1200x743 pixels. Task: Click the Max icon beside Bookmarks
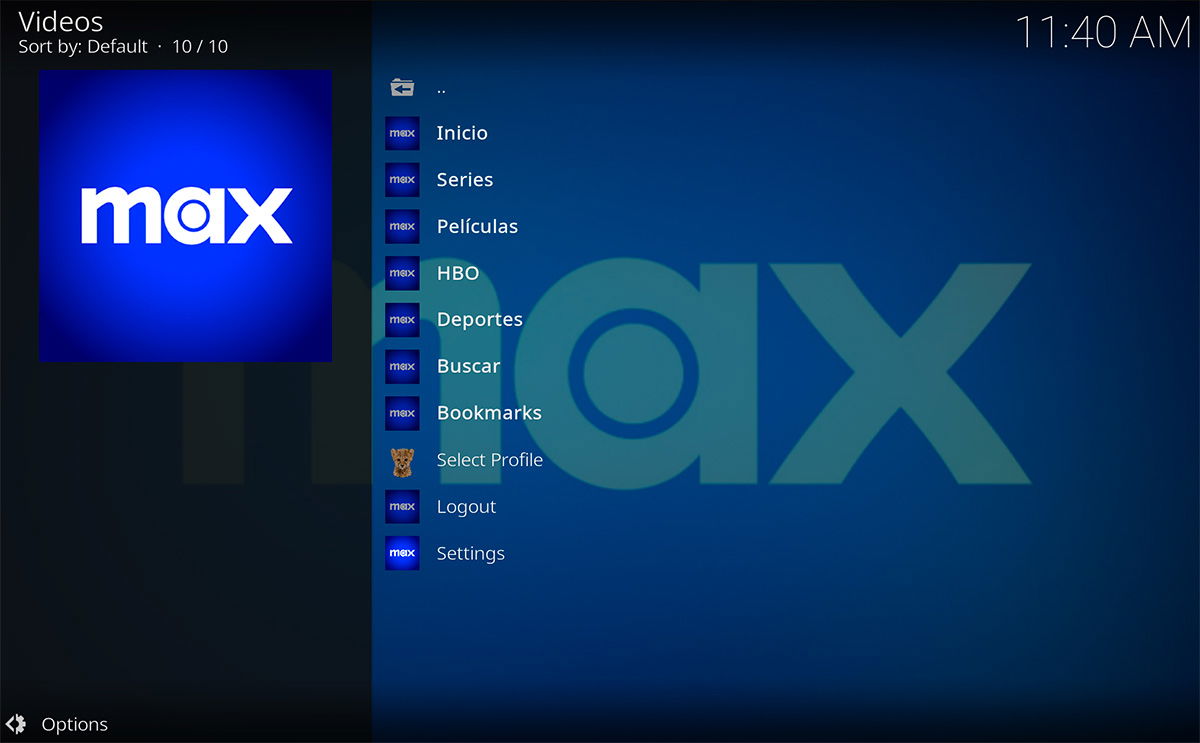pyautogui.click(x=402, y=413)
